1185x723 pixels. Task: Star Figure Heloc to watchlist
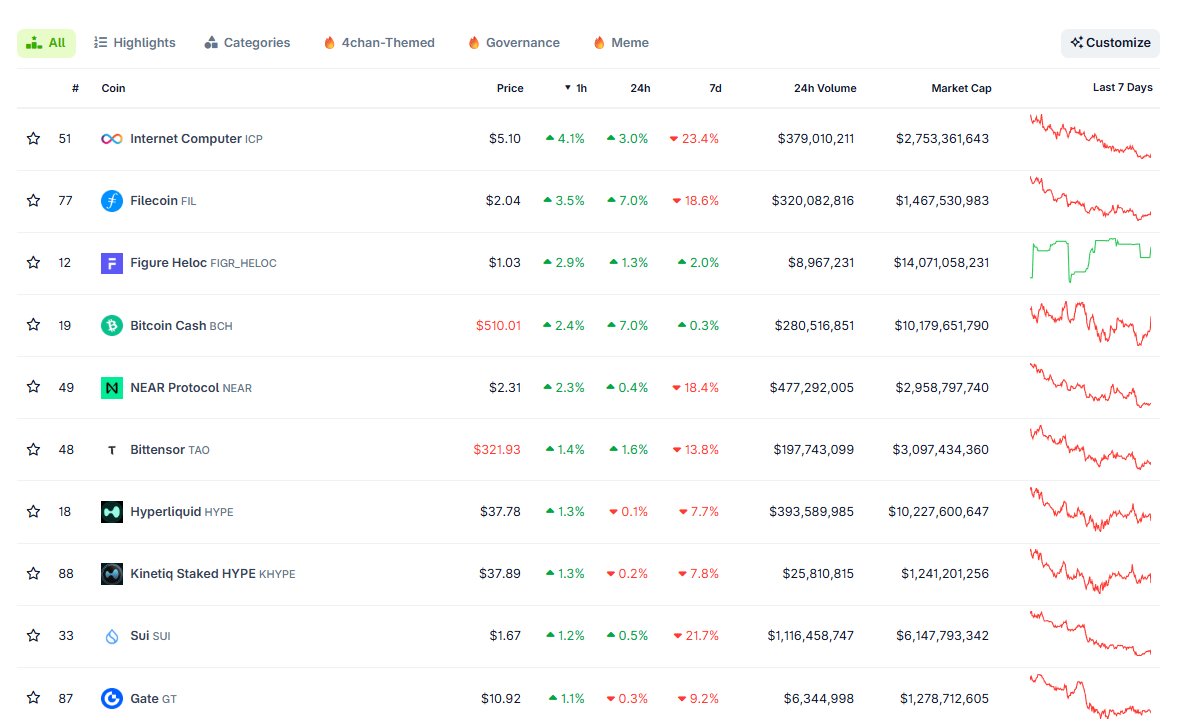click(x=33, y=262)
